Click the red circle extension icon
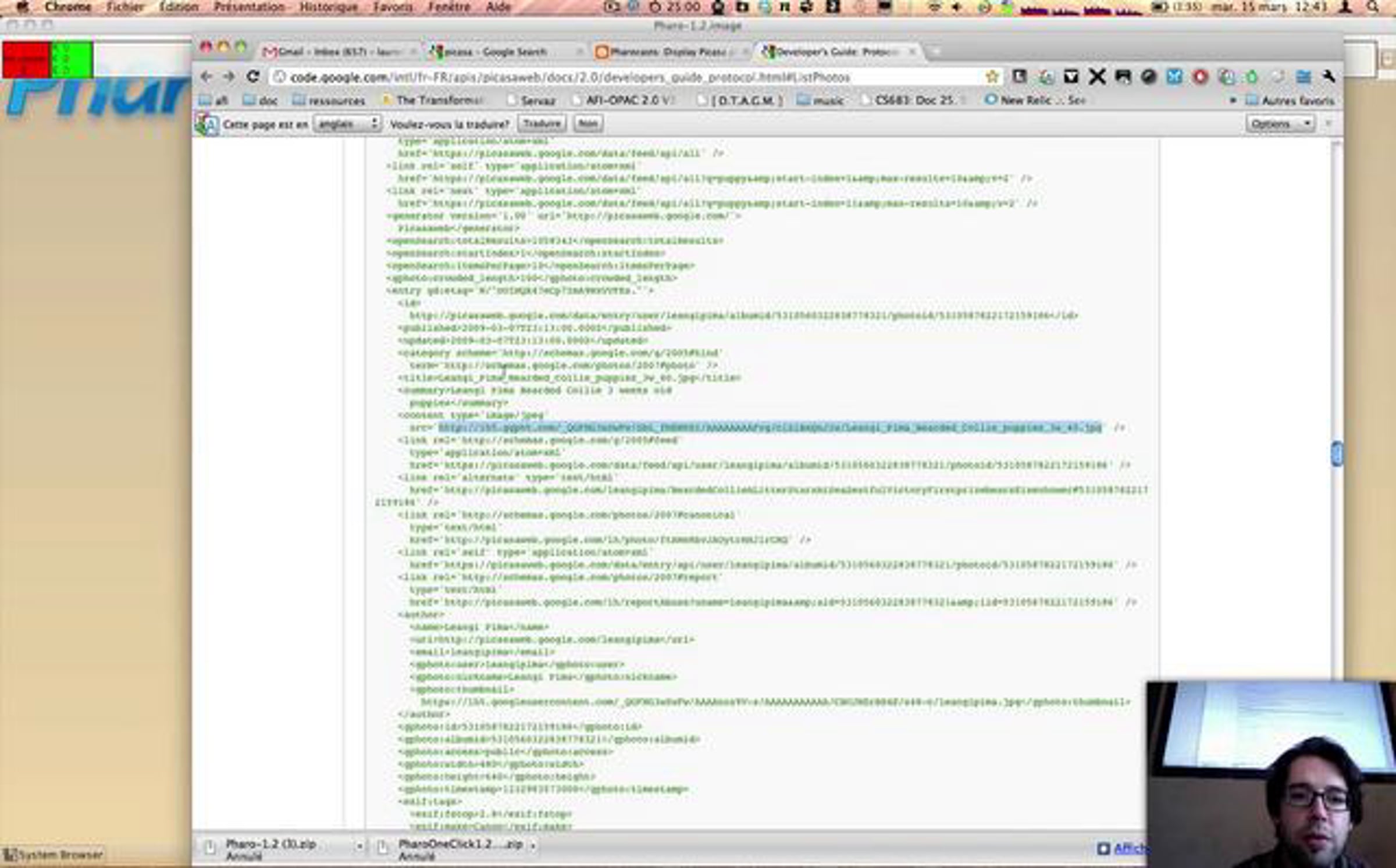The height and width of the screenshot is (868, 1396). tap(1200, 77)
